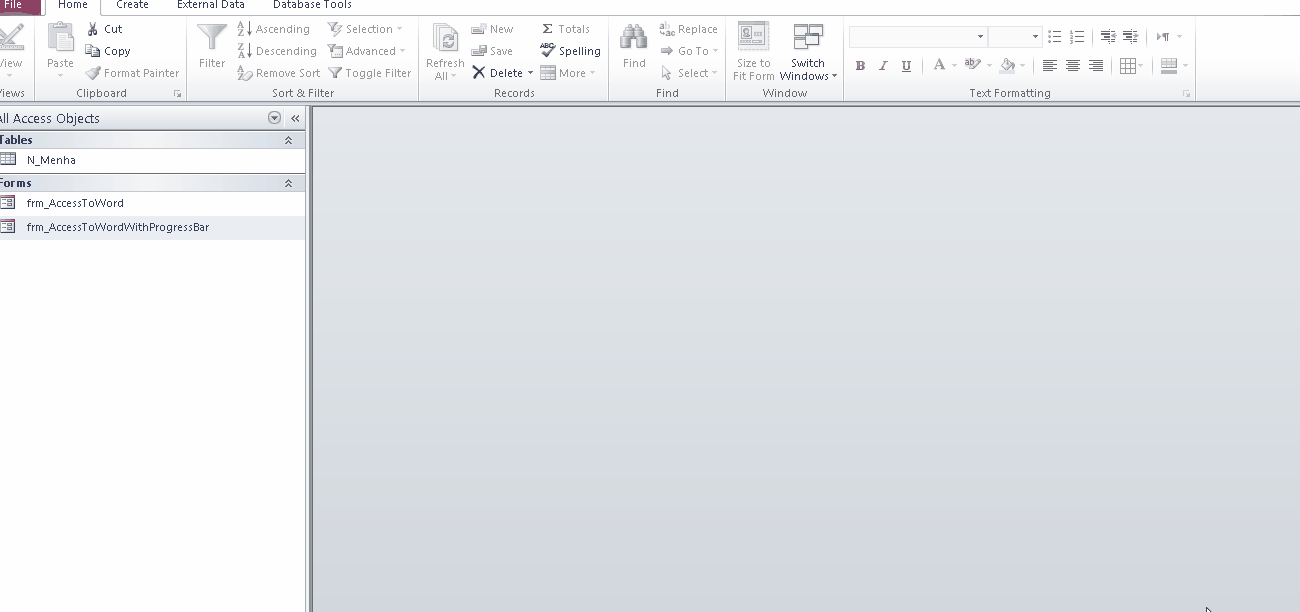Click the Find binoculars icon

[634, 40]
